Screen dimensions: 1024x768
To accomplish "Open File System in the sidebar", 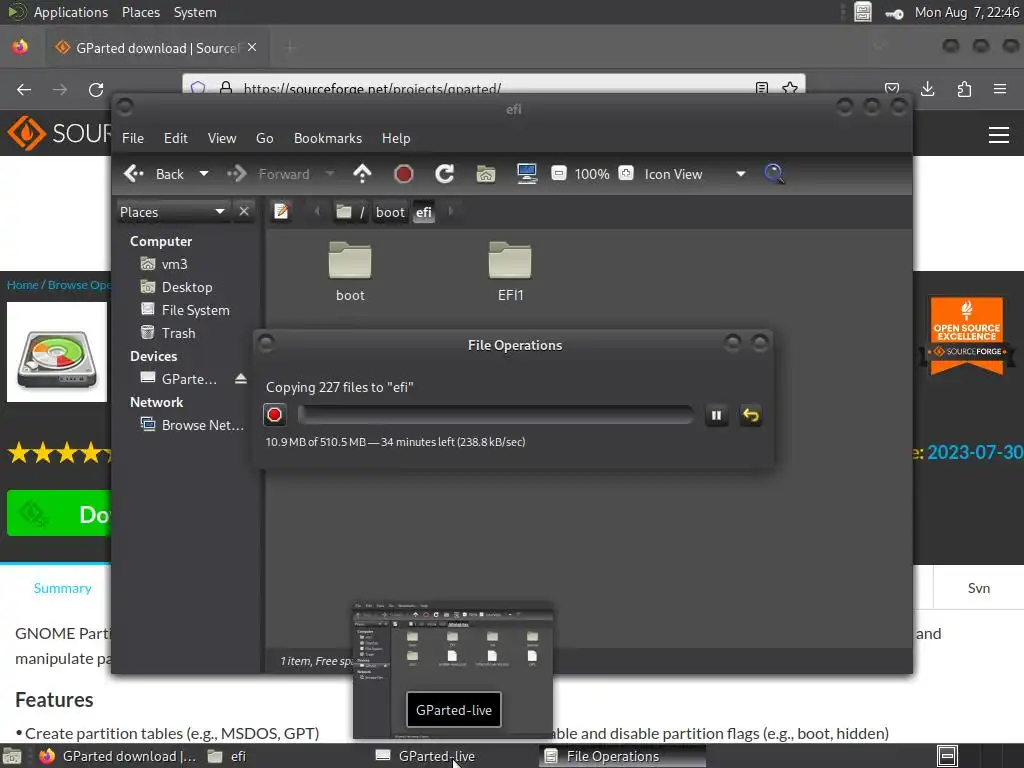I will pos(185,310).
